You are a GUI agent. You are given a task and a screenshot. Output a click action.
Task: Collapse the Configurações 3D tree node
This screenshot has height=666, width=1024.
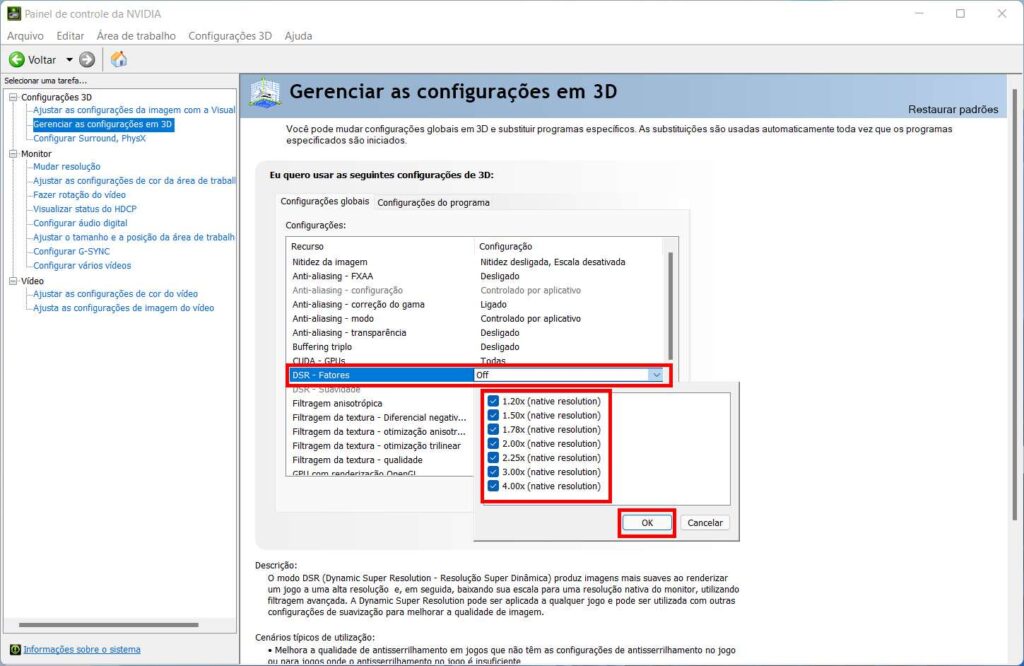13,97
